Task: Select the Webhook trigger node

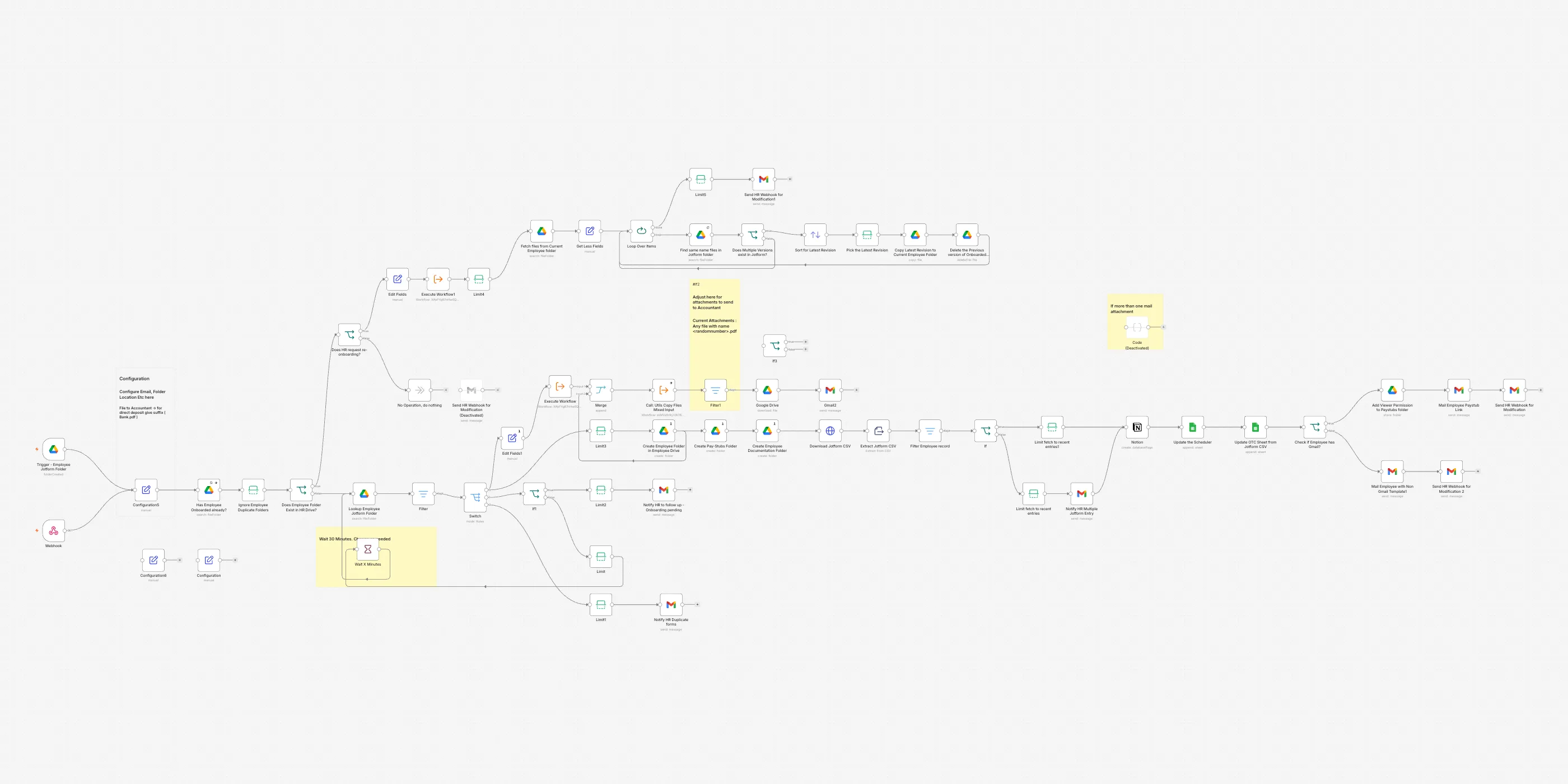Action: point(54,530)
